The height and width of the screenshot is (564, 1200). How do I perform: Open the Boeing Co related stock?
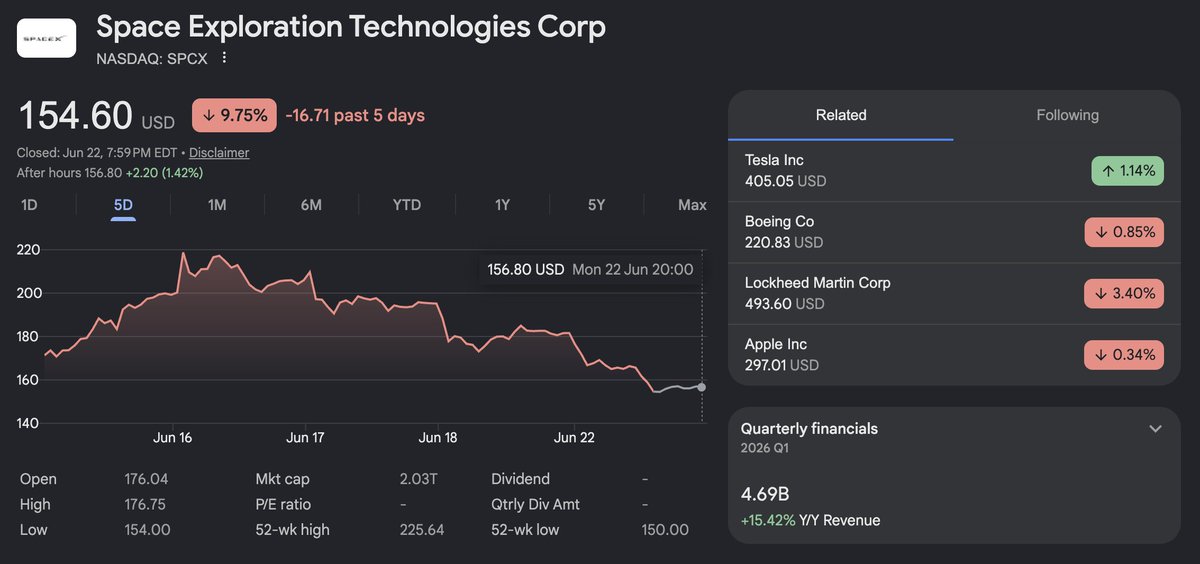point(954,232)
